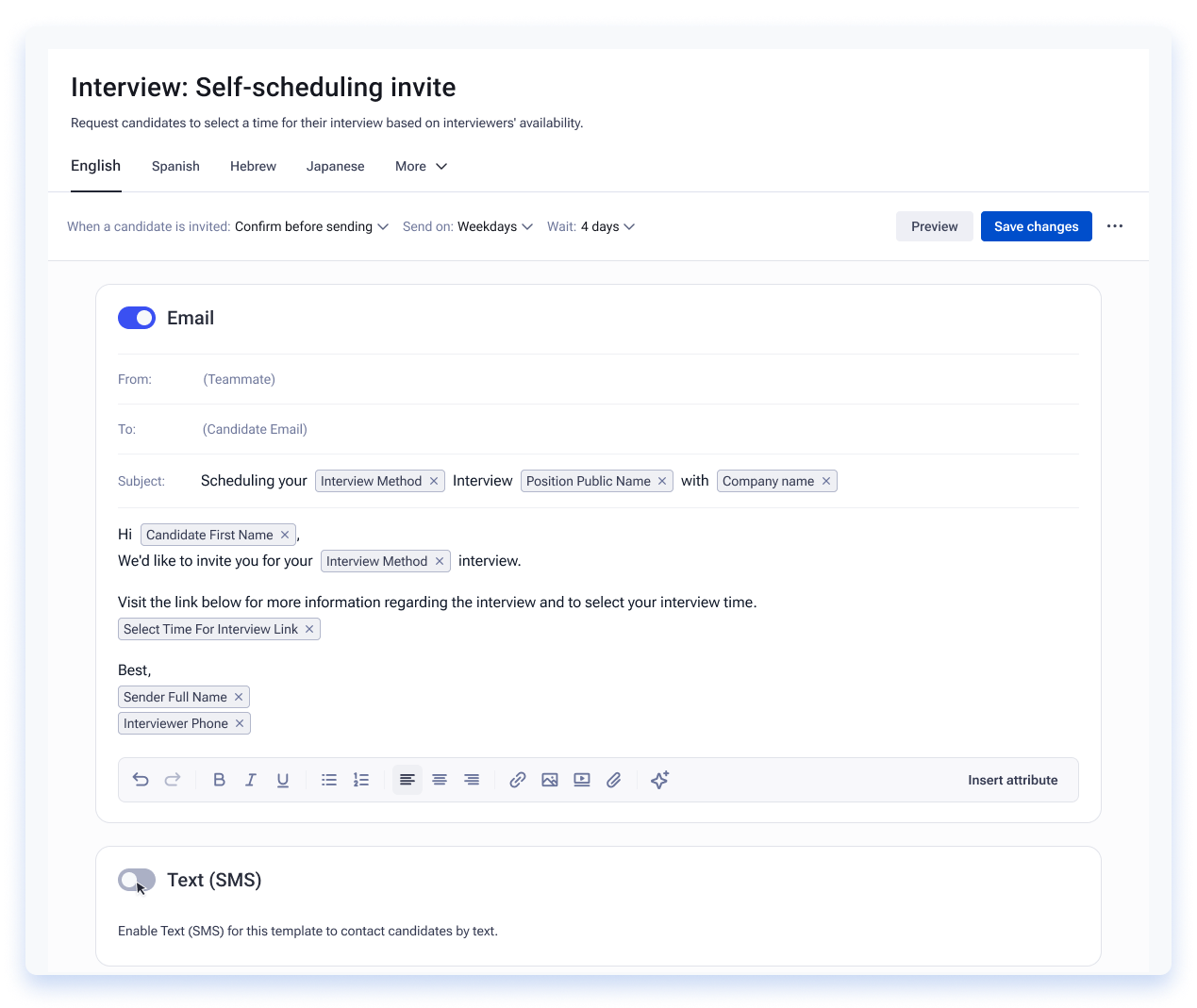Remove Company name tag

(826, 481)
